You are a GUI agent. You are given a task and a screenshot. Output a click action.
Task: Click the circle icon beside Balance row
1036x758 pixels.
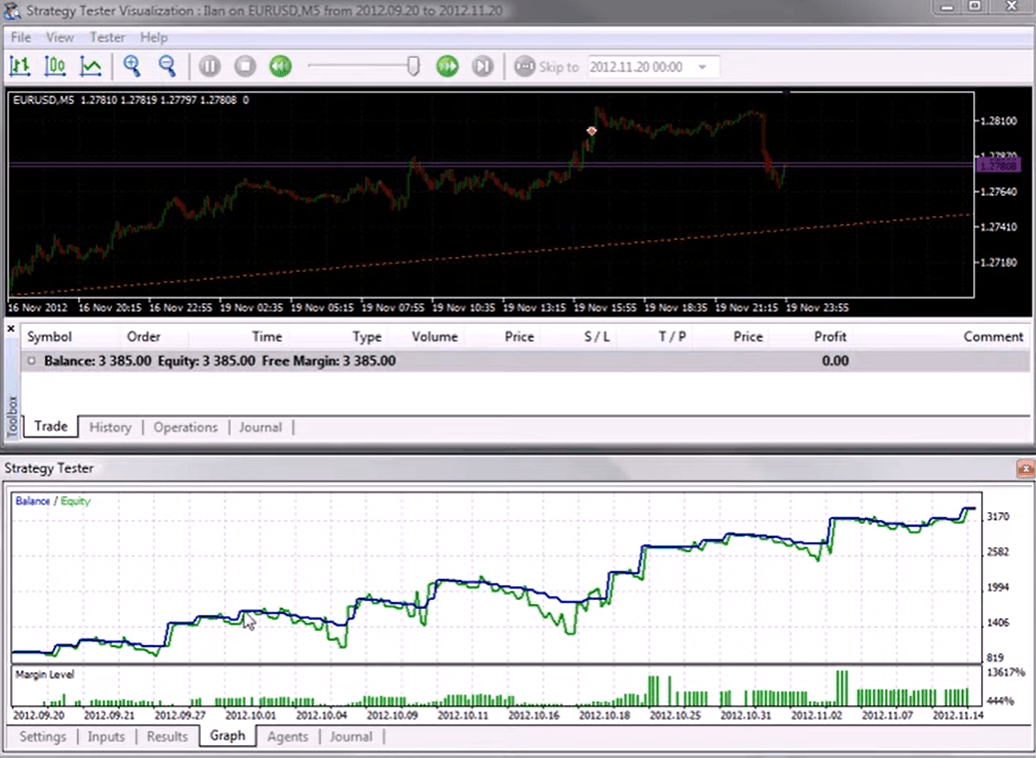[31, 361]
